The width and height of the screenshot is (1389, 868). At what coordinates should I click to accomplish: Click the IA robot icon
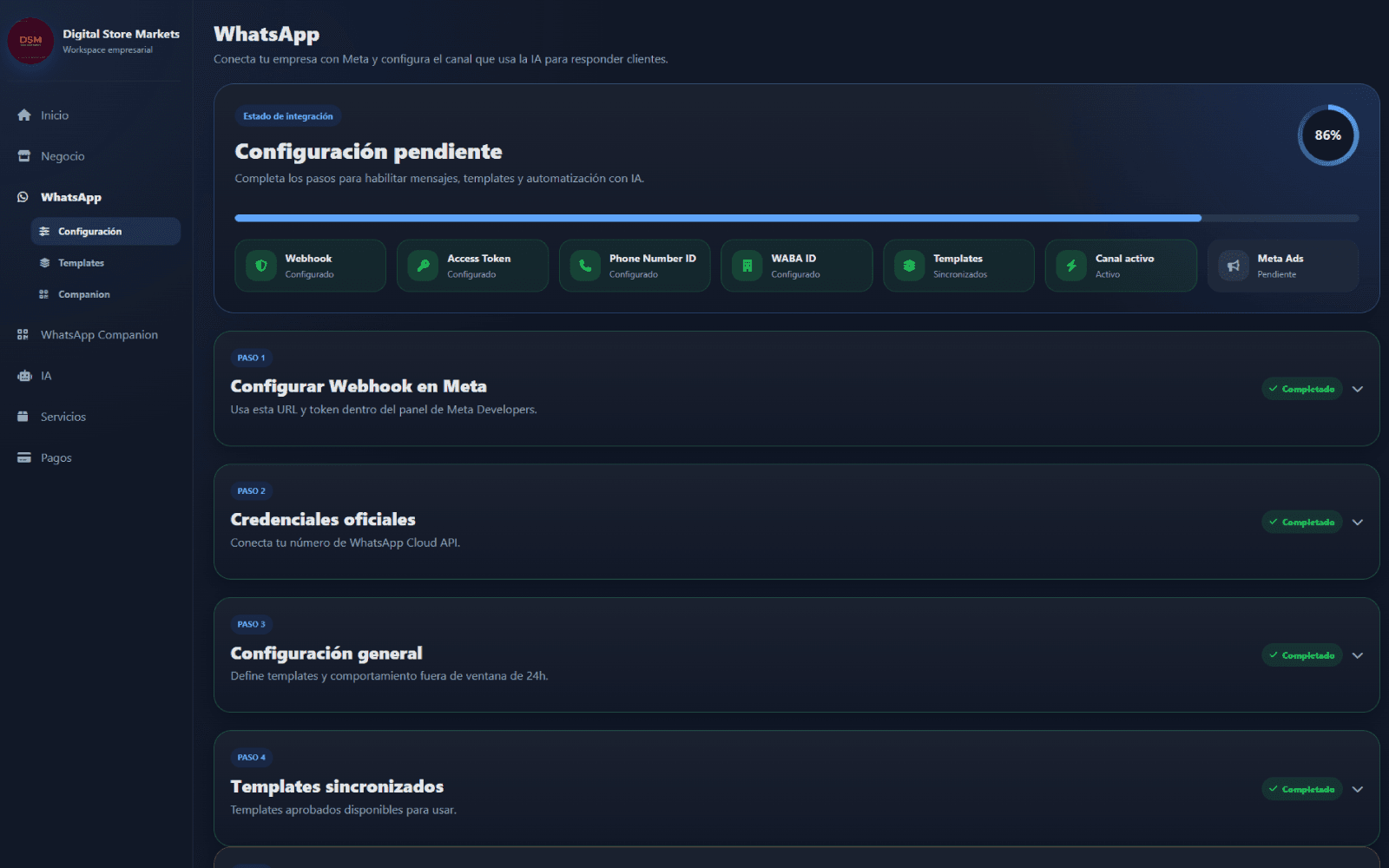click(x=23, y=376)
